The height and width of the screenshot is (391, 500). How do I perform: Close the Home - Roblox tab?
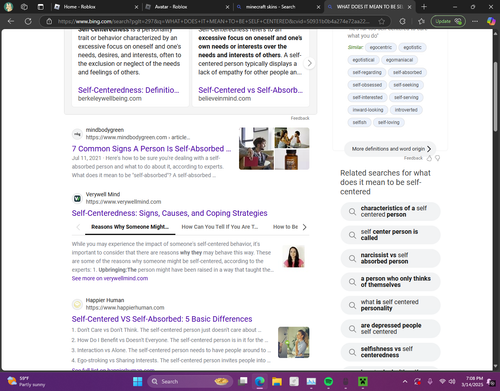(x=136, y=7)
